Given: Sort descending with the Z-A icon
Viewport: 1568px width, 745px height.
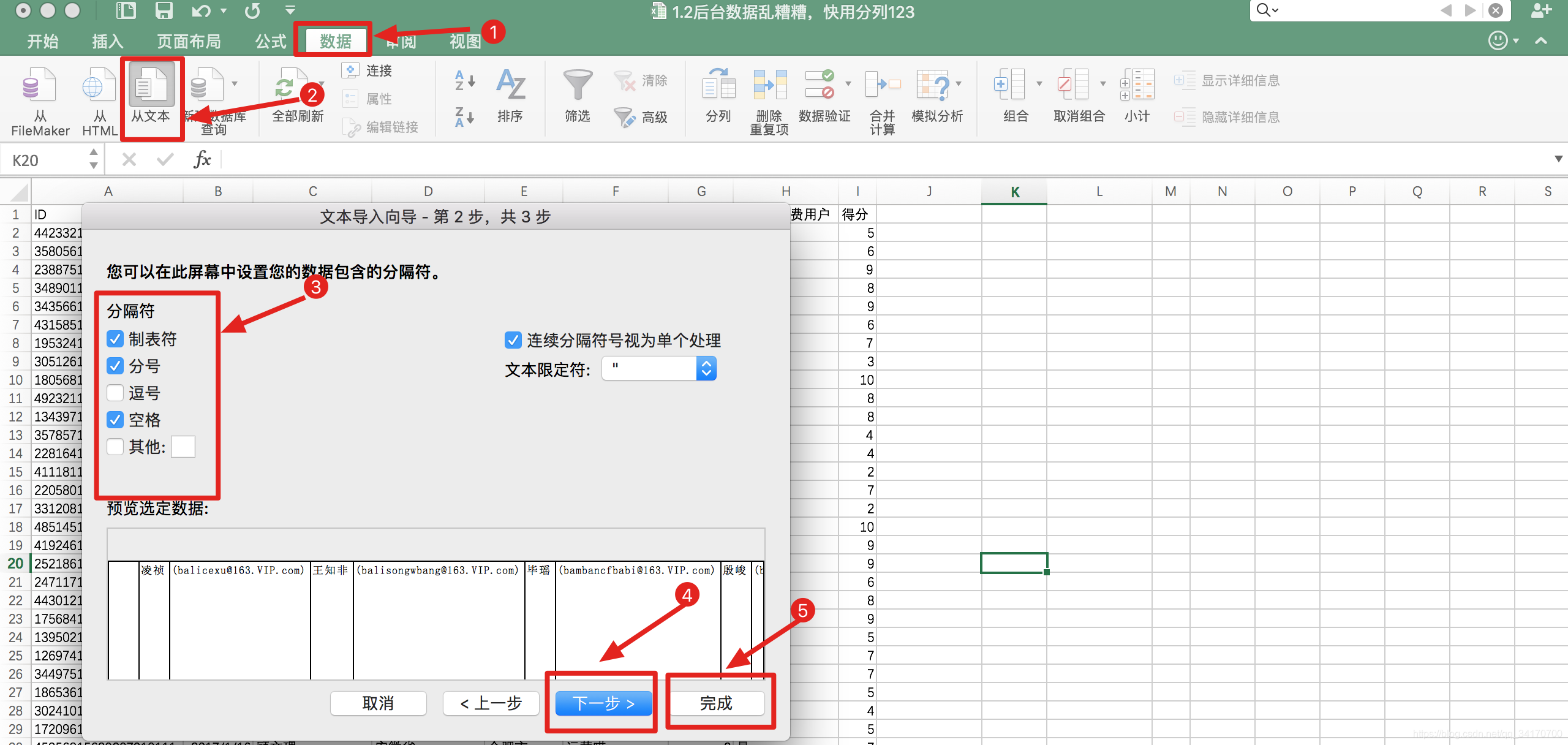Looking at the screenshot, I should coord(464,116).
